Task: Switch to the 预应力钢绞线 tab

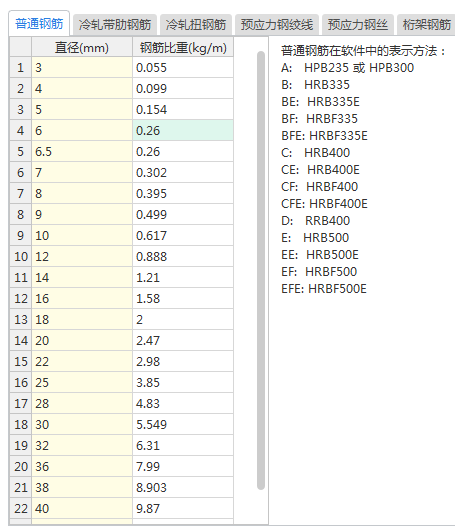Action: 277,25
